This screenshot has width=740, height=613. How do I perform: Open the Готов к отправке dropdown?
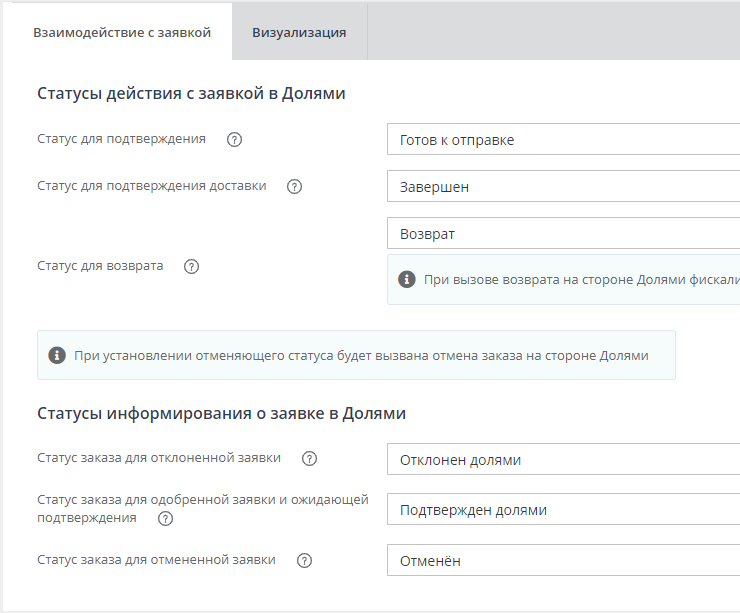point(563,140)
